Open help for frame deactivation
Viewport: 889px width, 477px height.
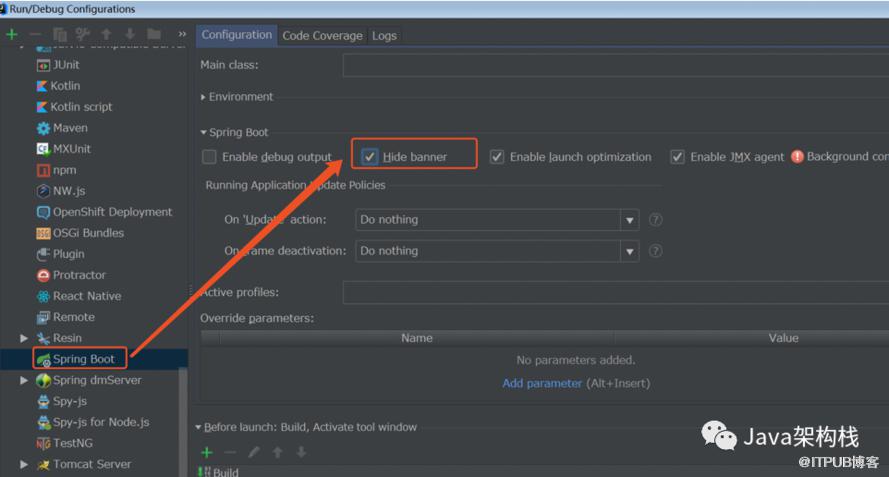pos(655,251)
